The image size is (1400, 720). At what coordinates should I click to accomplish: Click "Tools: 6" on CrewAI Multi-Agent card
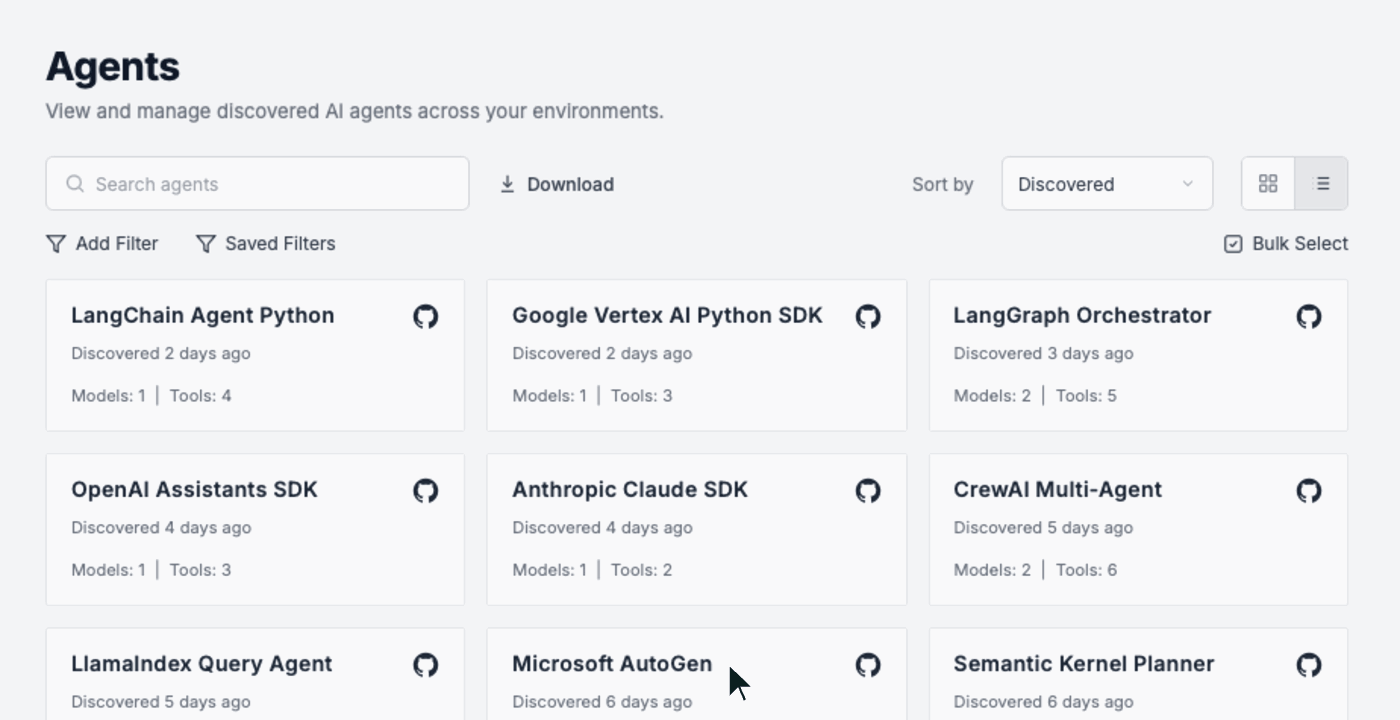1086,570
